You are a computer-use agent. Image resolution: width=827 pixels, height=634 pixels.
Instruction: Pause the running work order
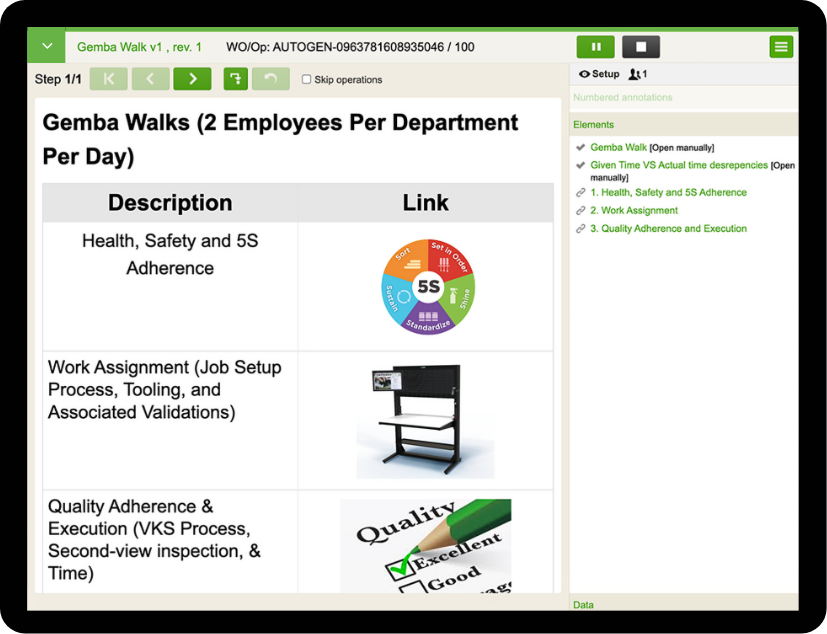tap(596, 47)
